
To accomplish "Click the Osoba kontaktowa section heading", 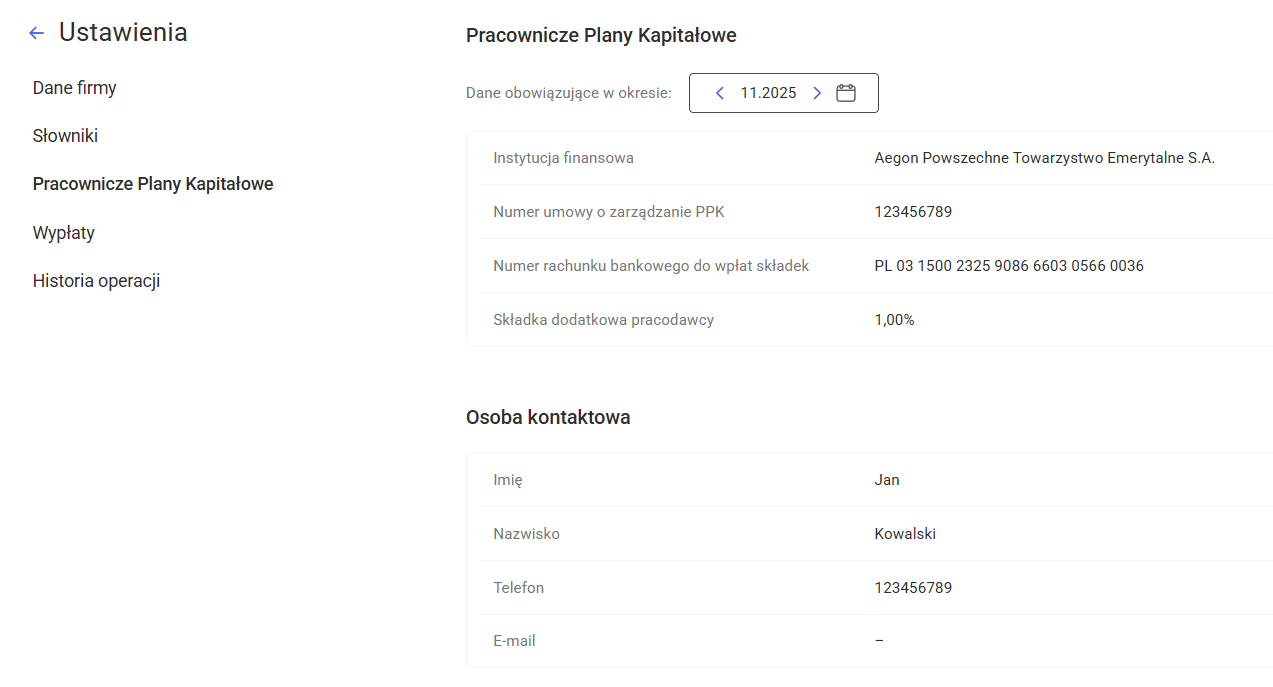I will tap(548, 417).
